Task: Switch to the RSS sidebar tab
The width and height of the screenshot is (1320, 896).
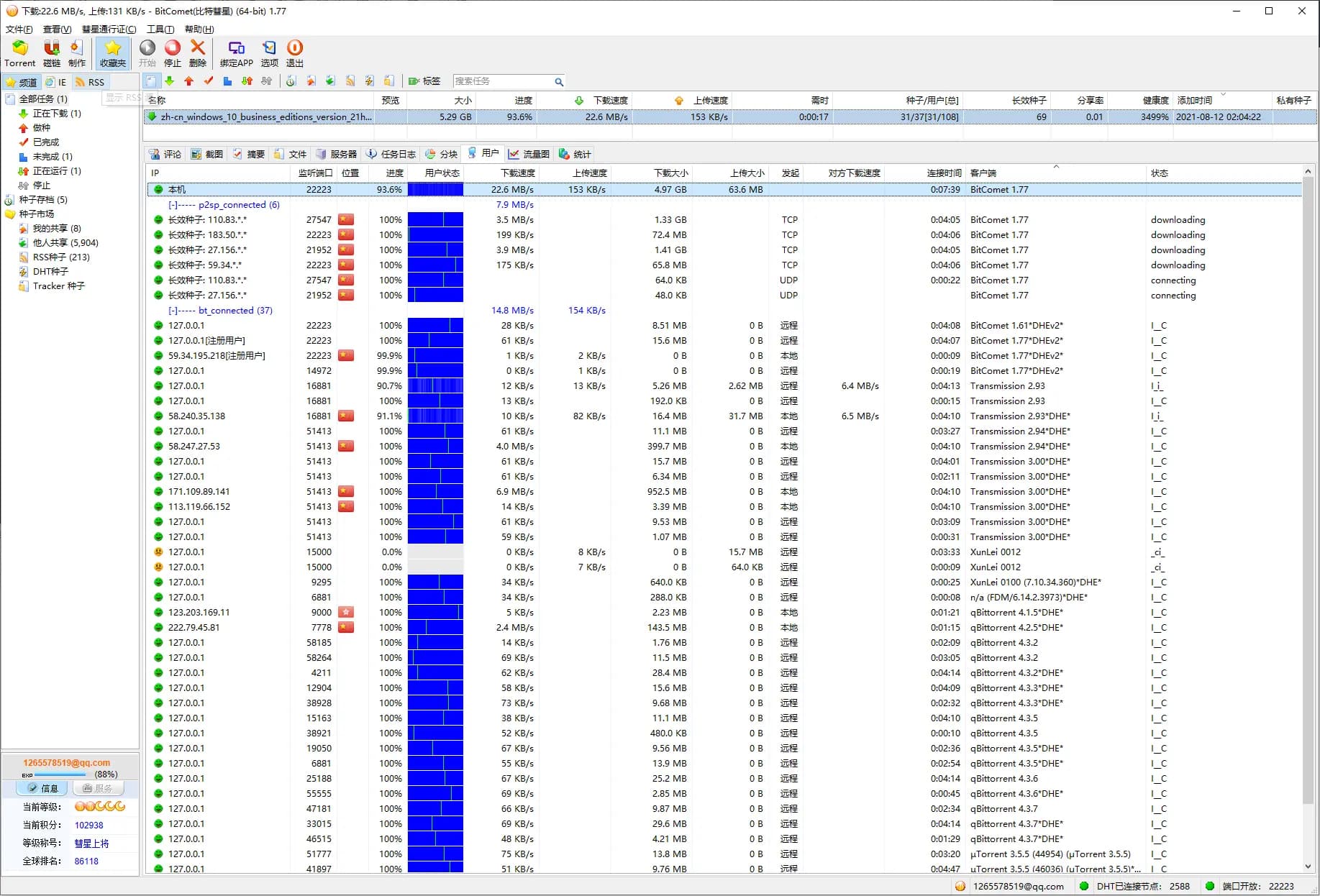Action: coord(90,82)
